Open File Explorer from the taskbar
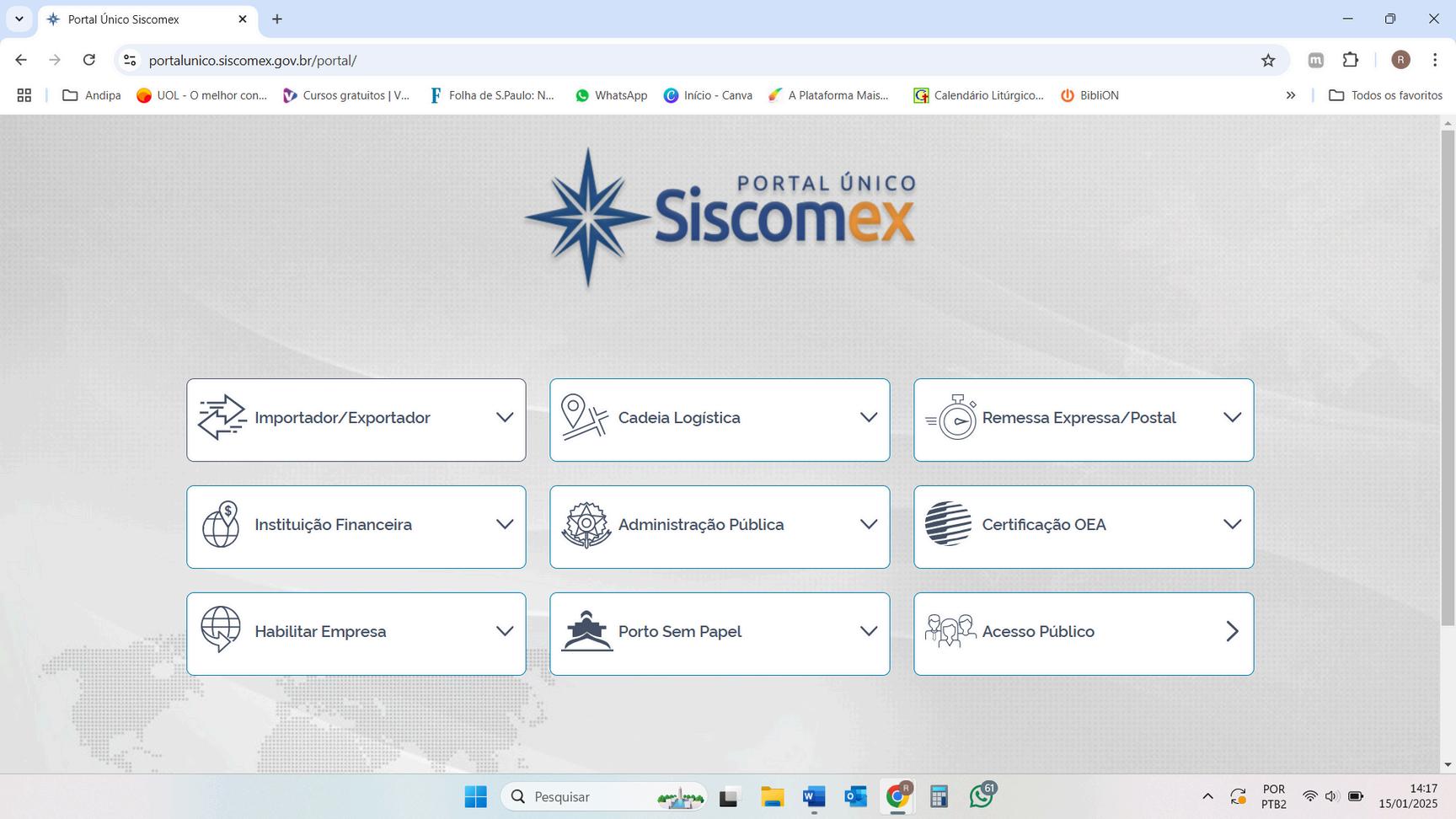 (x=772, y=796)
